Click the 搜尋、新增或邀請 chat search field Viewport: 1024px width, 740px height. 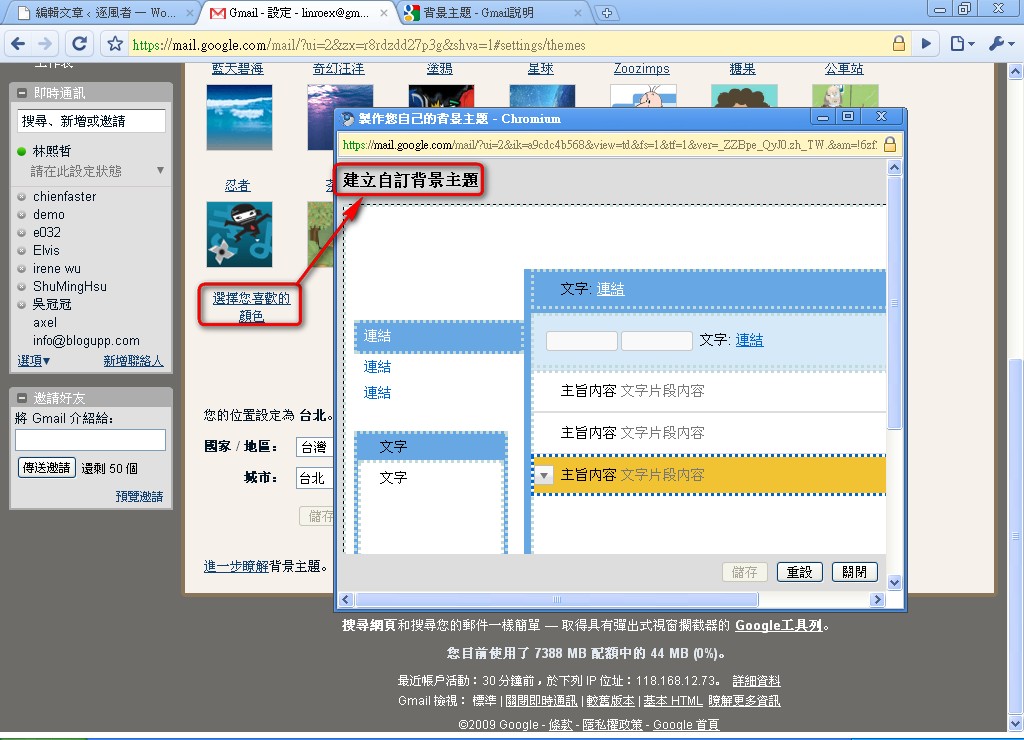[x=91, y=121]
